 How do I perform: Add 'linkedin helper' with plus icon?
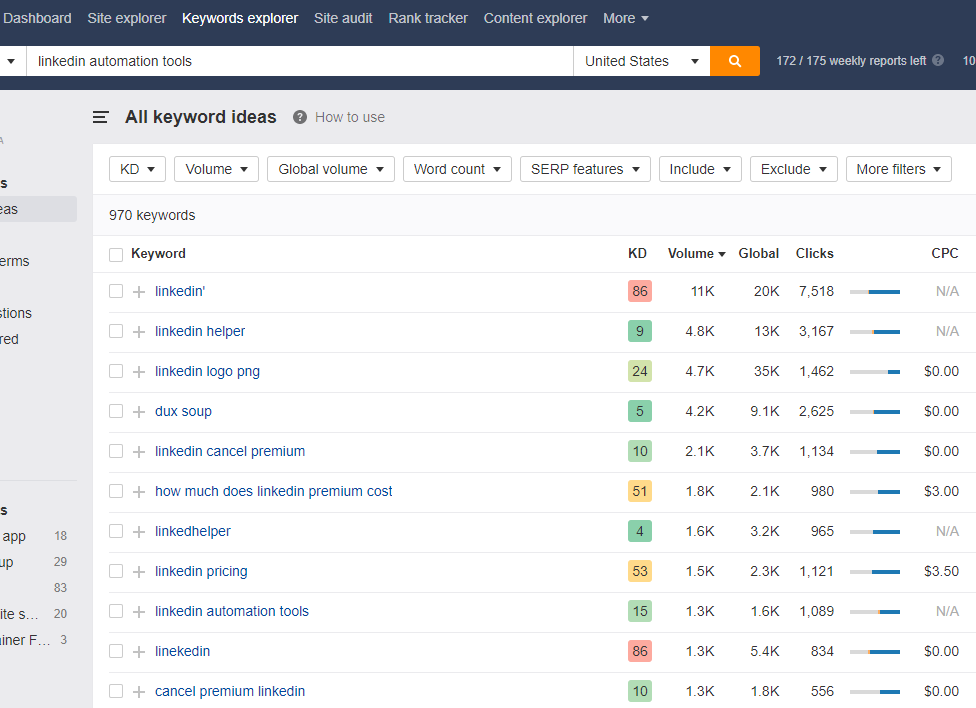[139, 331]
